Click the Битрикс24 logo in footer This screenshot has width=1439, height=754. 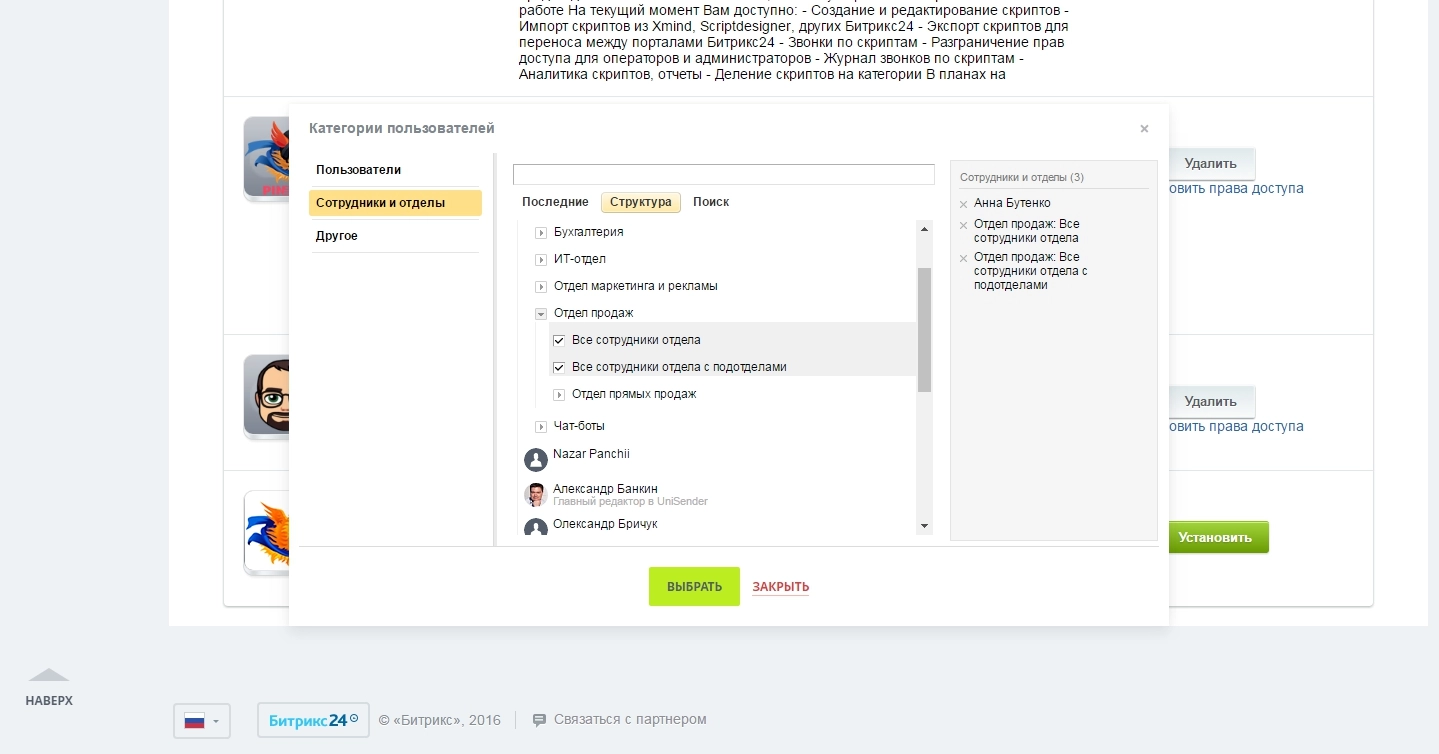(x=313, y=720)
